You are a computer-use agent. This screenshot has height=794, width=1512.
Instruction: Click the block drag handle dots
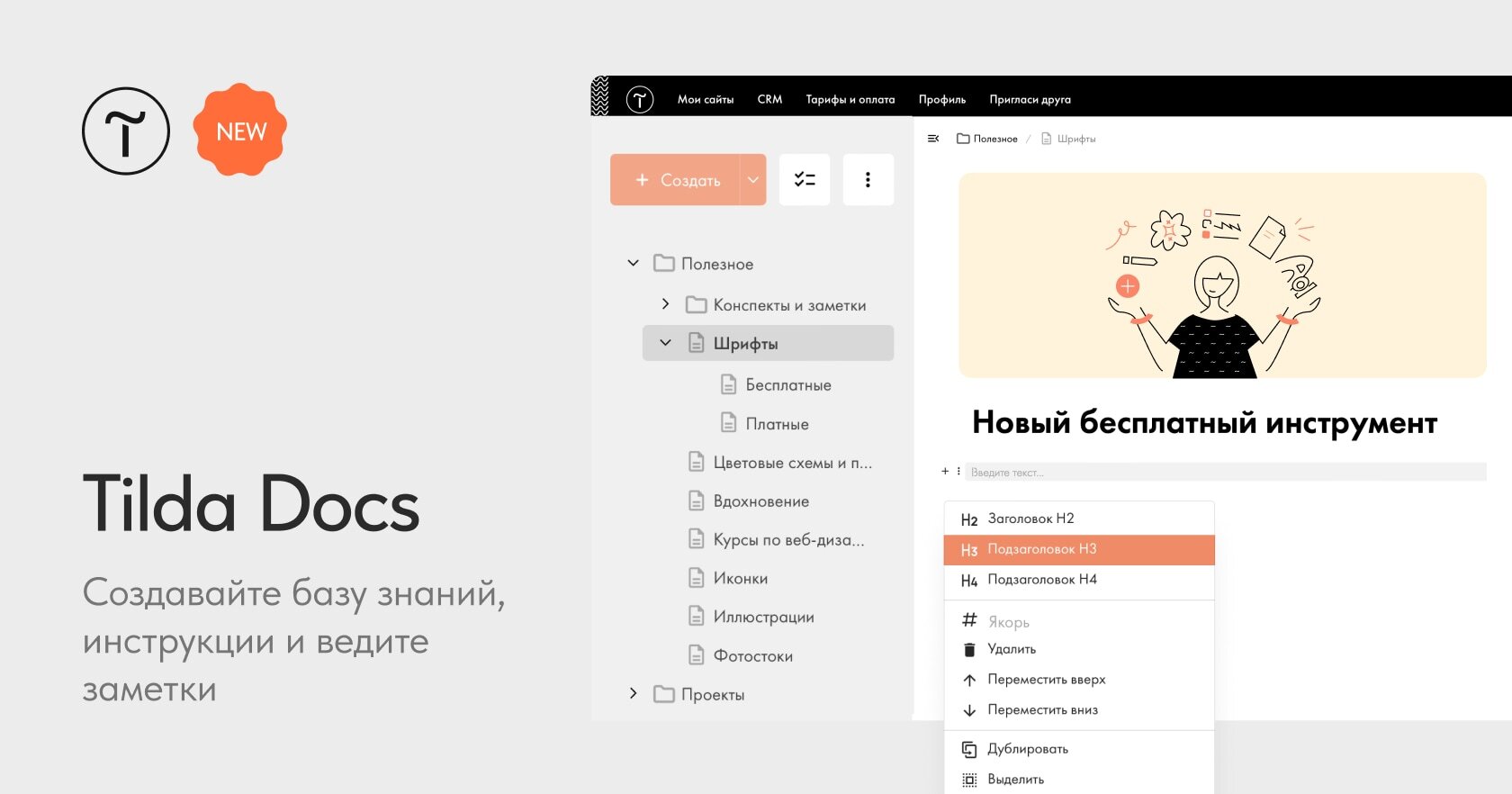pyautogui.click(x=958, y=471)
